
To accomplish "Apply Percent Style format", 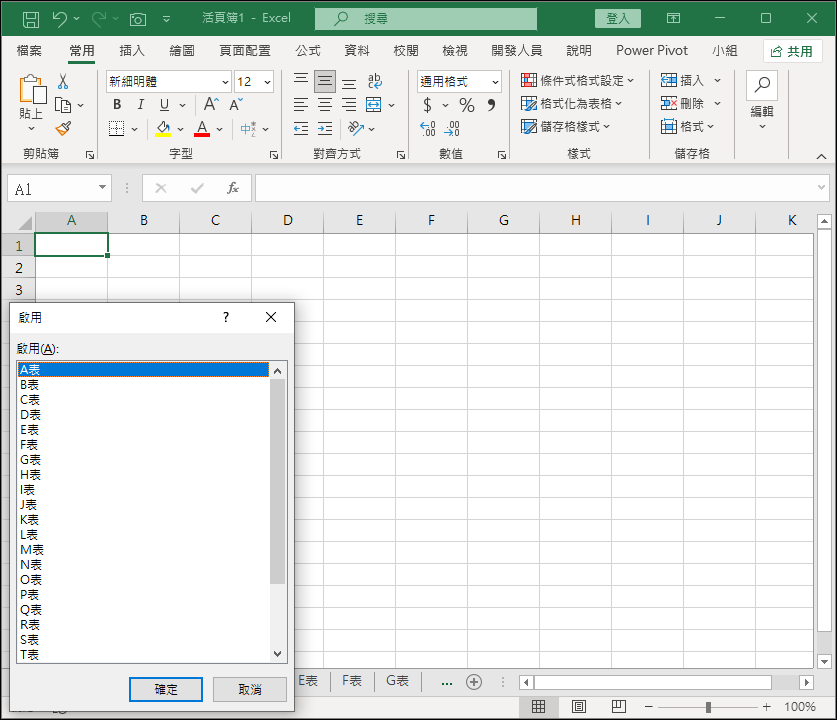I will 467,105.
